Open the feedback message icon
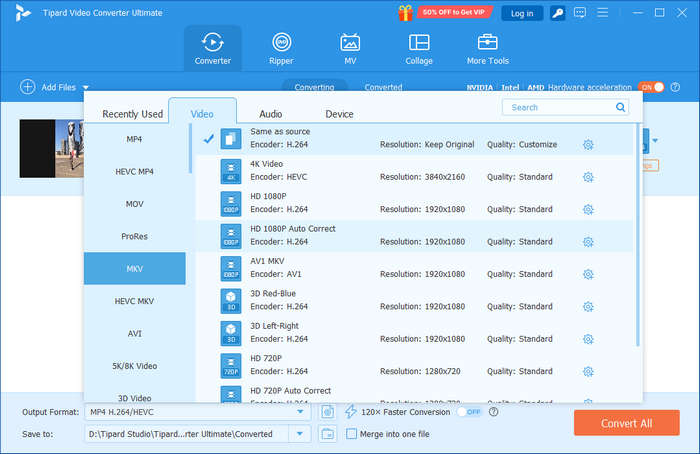Image resolution: width=700 pixels, height=454 pixels. [x=579, y=12]
